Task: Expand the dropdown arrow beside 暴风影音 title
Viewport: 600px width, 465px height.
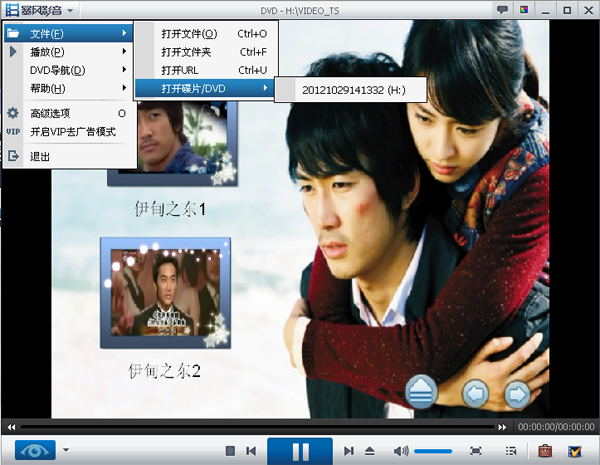Action: 70,10
